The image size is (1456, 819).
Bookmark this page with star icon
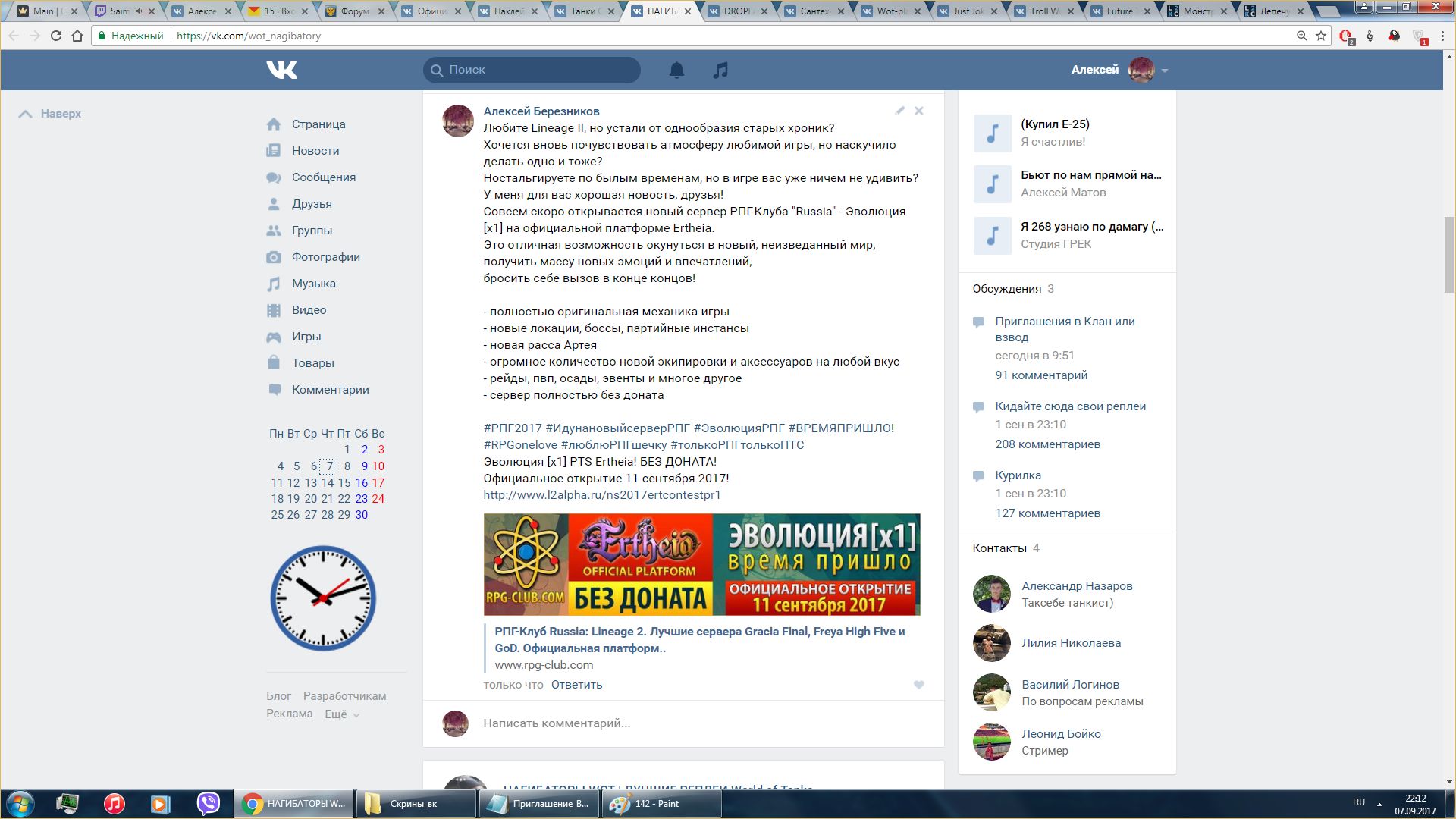point(1321,36)
